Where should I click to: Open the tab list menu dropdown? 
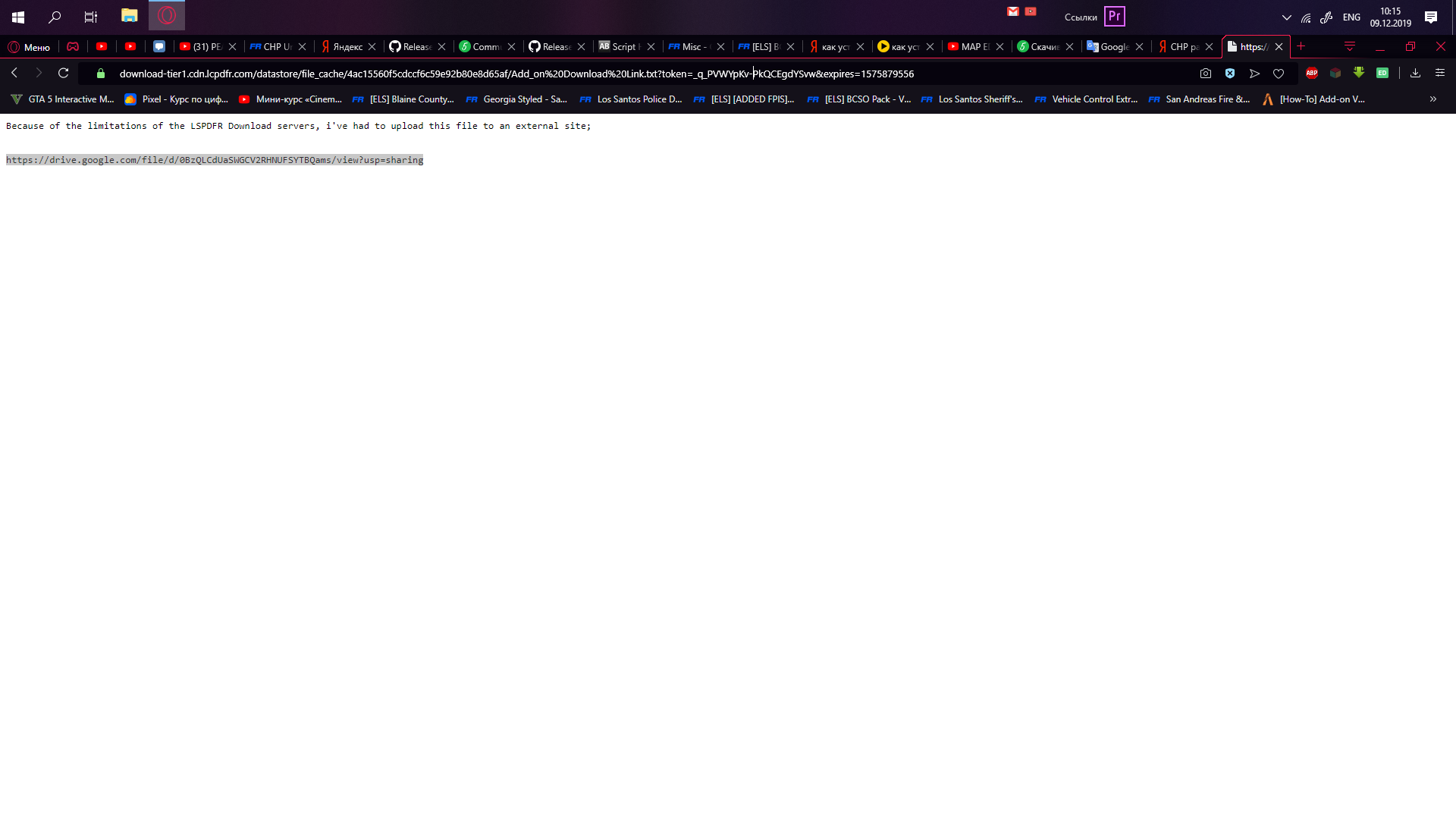1350,47
